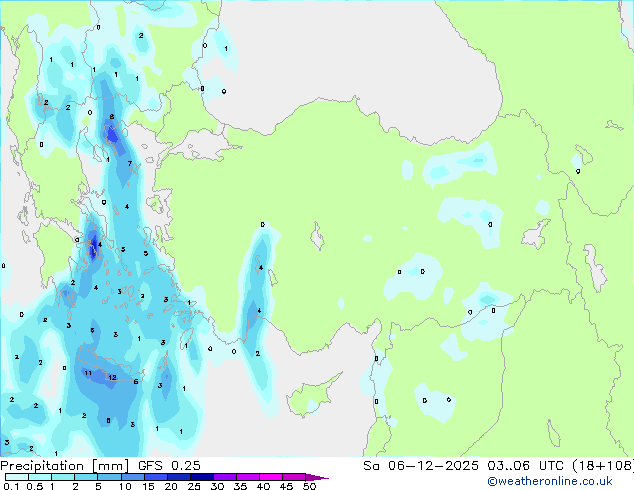Pick the 35–40 mm violet legend swatch
This screenshot has width=634, height=490.
(x=247, y=477)
